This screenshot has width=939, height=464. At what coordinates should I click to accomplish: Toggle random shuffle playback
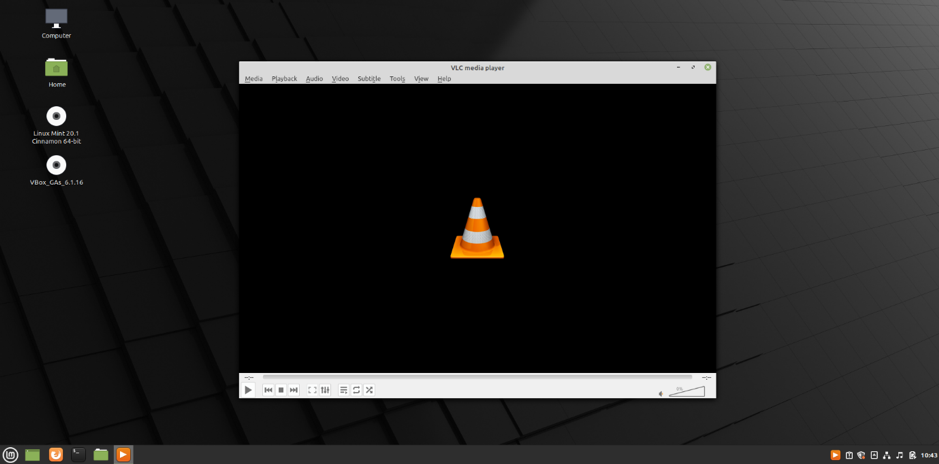(x=369, y=390)
